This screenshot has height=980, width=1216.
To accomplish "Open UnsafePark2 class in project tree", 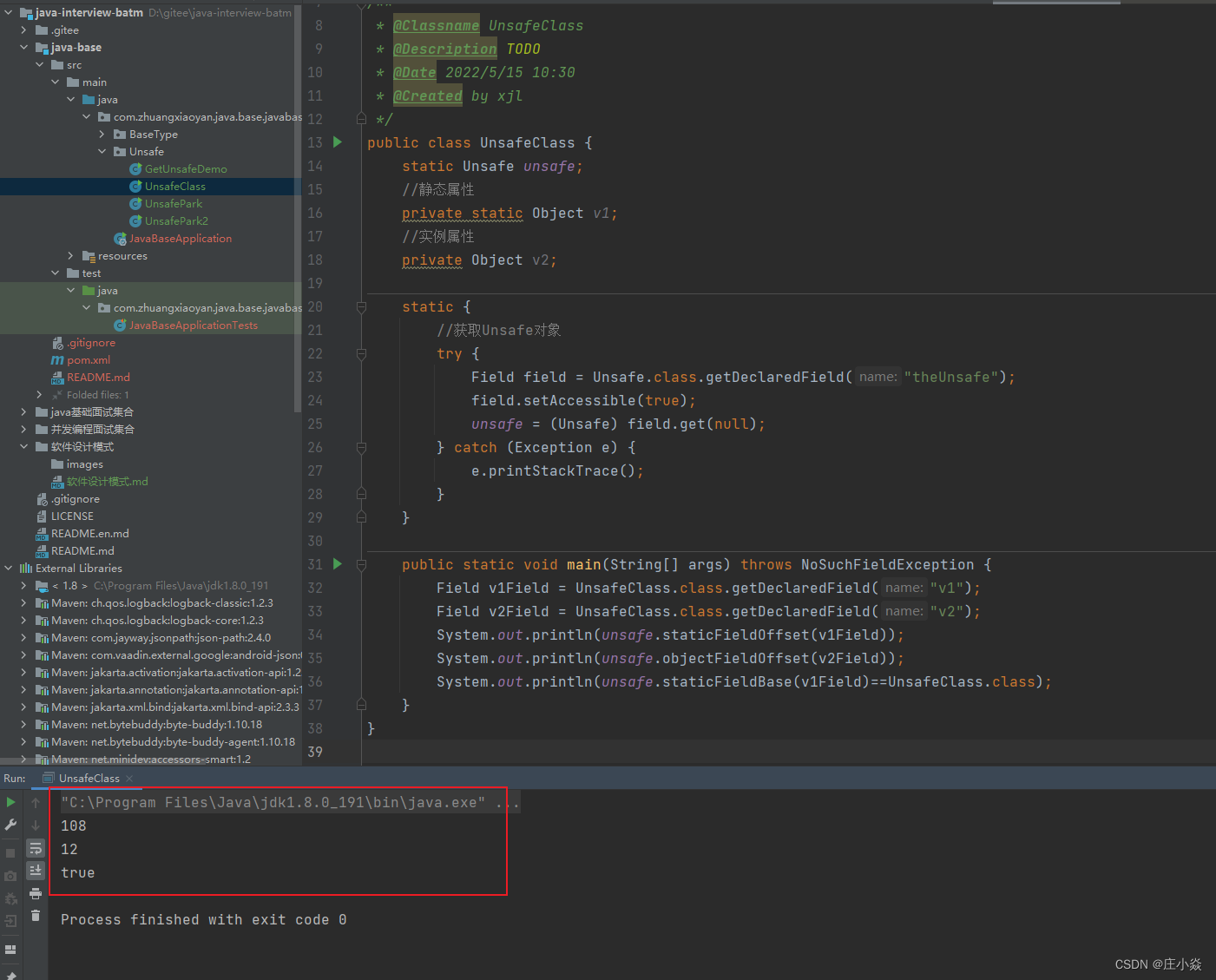I will [176, 221].
